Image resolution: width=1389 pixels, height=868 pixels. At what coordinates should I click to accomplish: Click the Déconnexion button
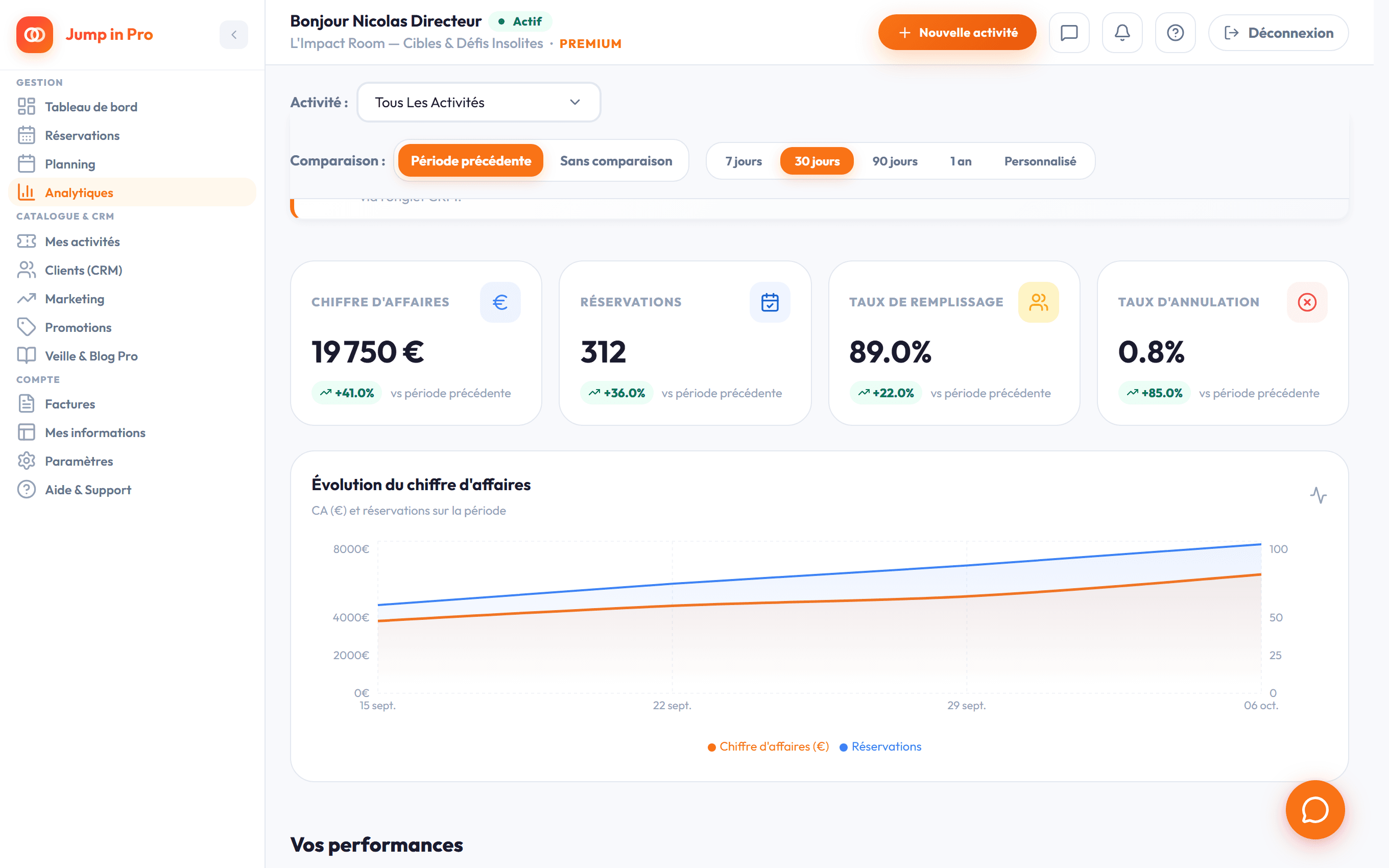1278,33
